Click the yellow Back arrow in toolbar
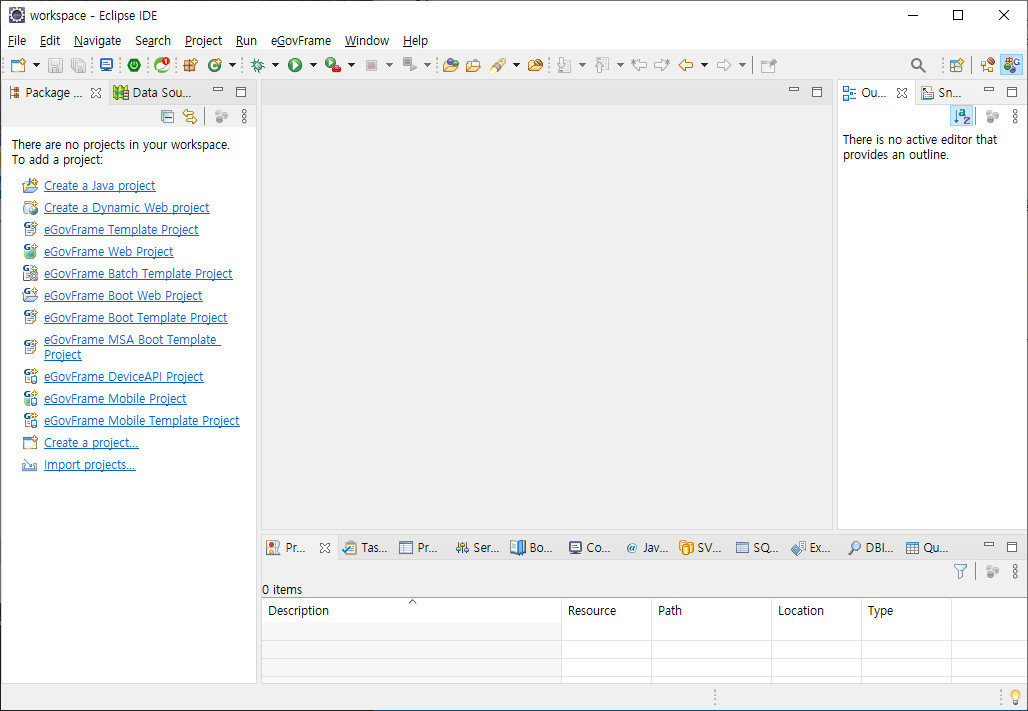Image resolution: width=1028 pixels, height=711 pixels. pyautogui.click(x=686, y=65)
